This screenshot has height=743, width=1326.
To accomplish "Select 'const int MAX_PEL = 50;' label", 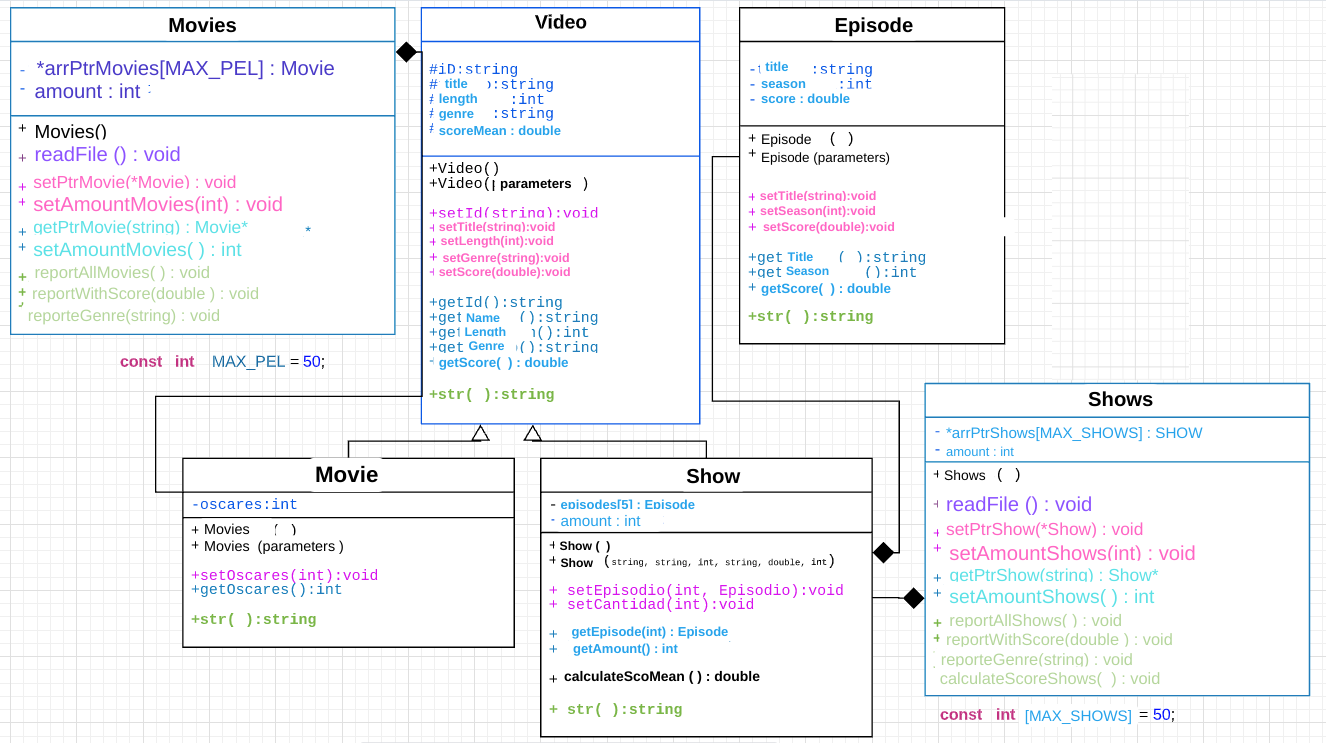I will pyautogui.click(x=222, y=361).
